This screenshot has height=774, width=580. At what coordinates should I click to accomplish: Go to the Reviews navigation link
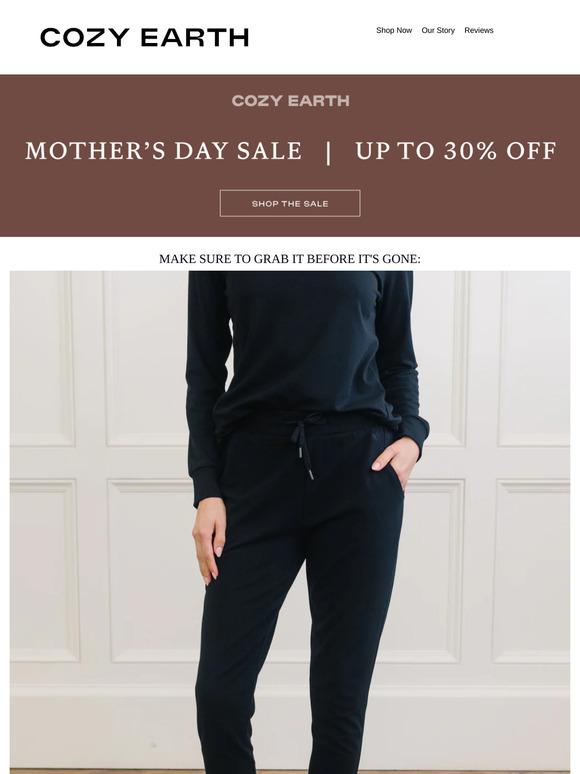coord(479,30)
